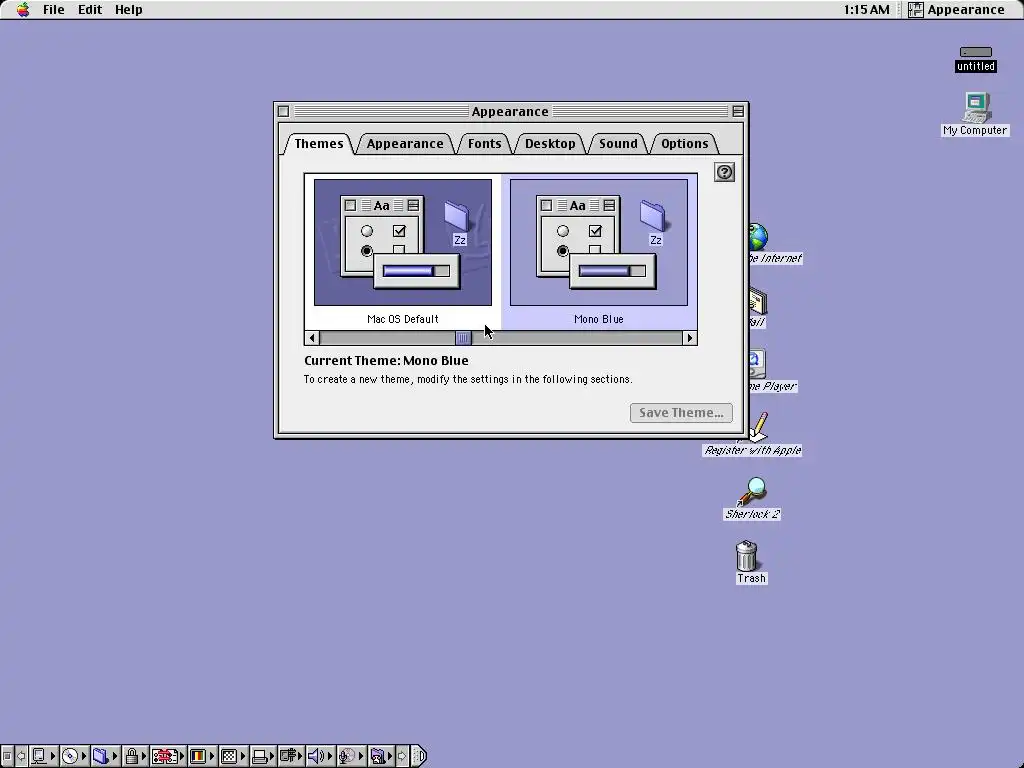Image resolution: width=1024 pixels, height=768 pixels.
Task: Switch to the Desktop tab
Action: coord(550,144)
